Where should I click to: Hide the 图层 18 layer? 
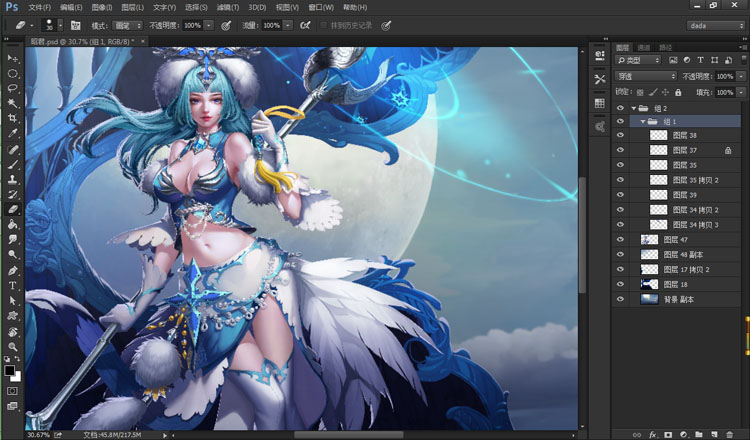(x=620, y=285)
